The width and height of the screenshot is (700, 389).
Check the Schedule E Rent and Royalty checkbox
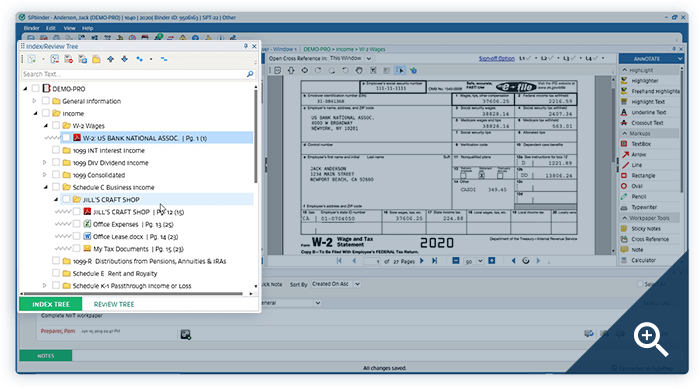pyautogui.click(x=56, y=273)
